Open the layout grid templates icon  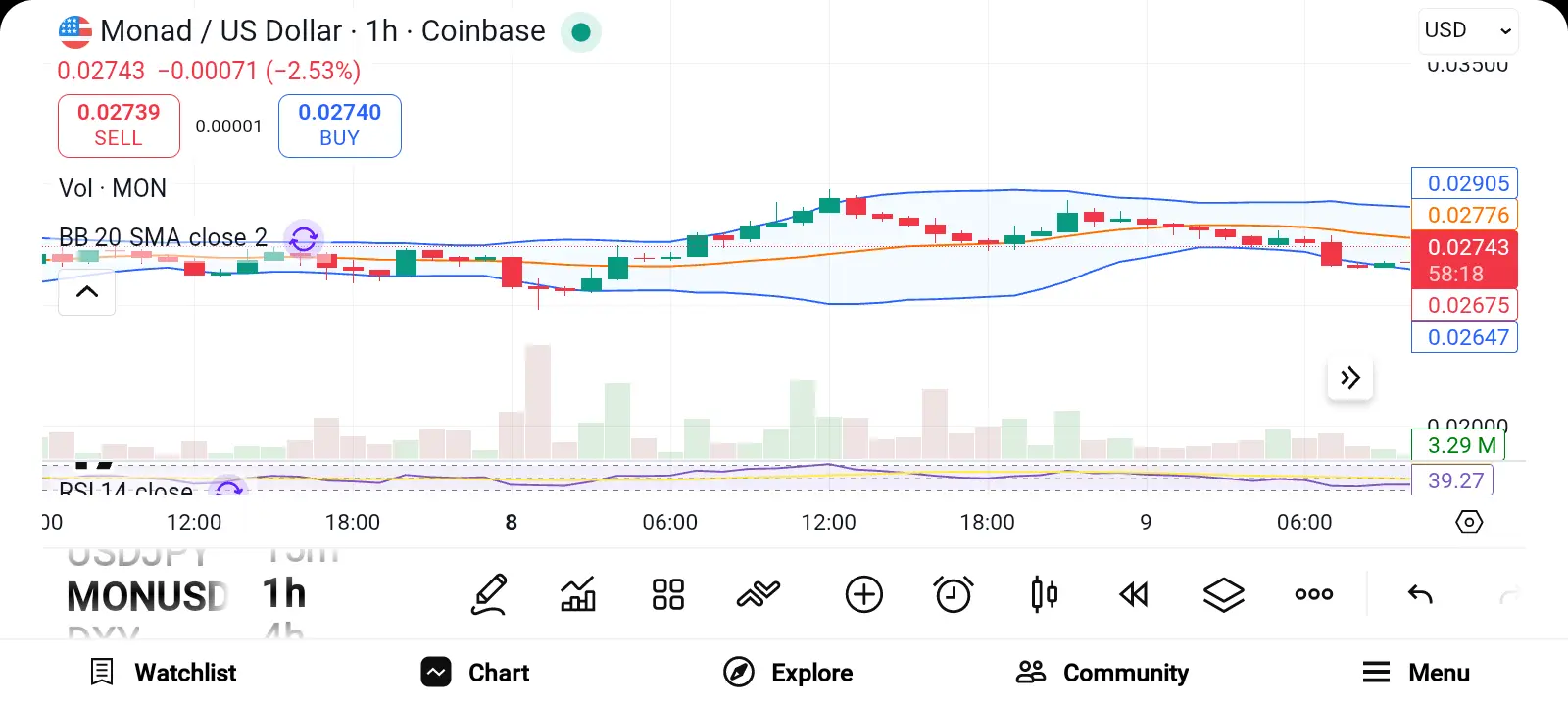tap(668, 594)
